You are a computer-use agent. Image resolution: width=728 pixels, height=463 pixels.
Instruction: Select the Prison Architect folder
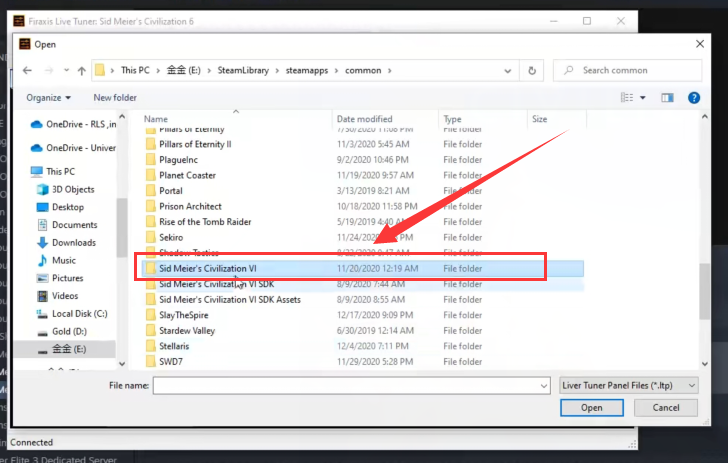[x=190, y=206]
